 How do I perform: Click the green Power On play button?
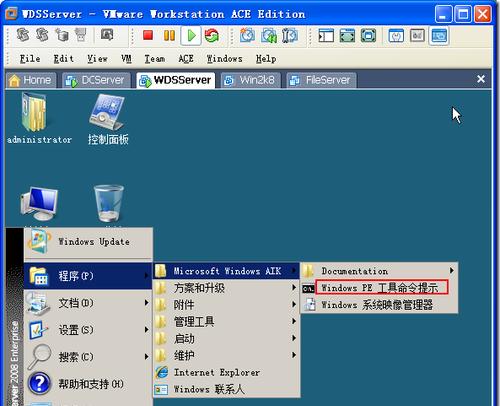coord(191,35)
